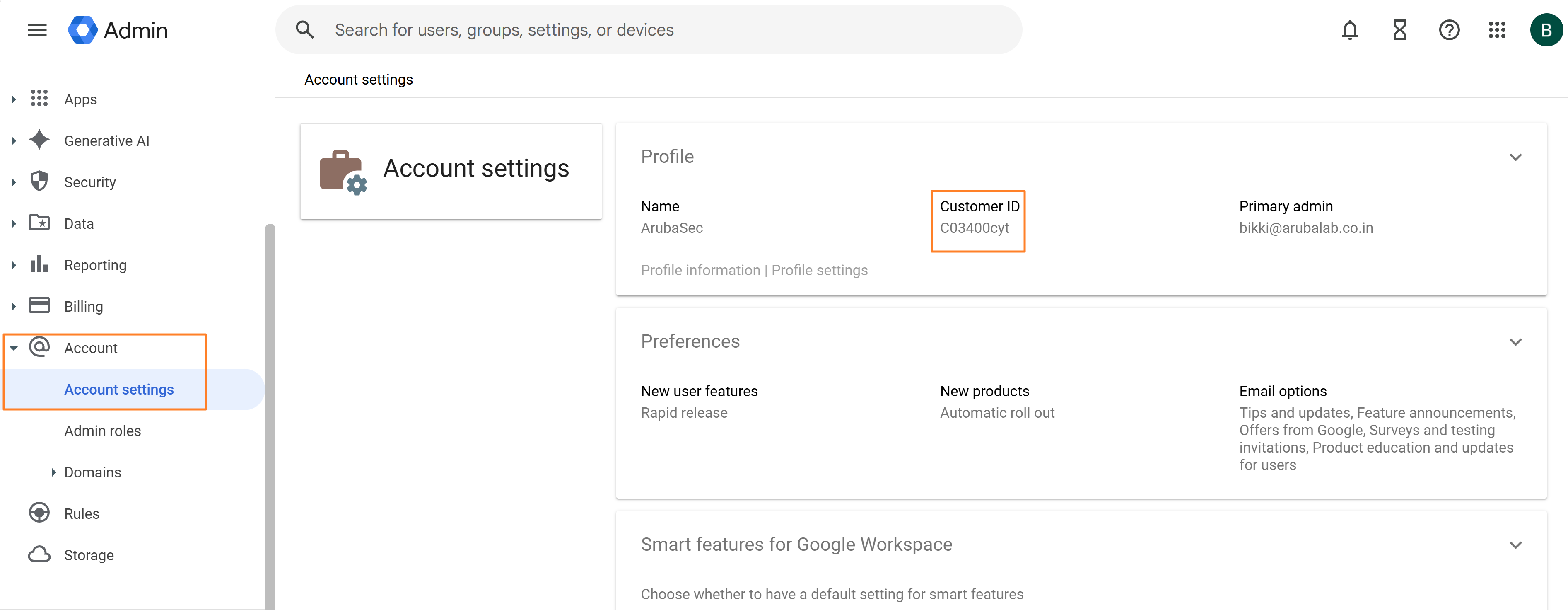Click the Profile card heading

(667, 157)
